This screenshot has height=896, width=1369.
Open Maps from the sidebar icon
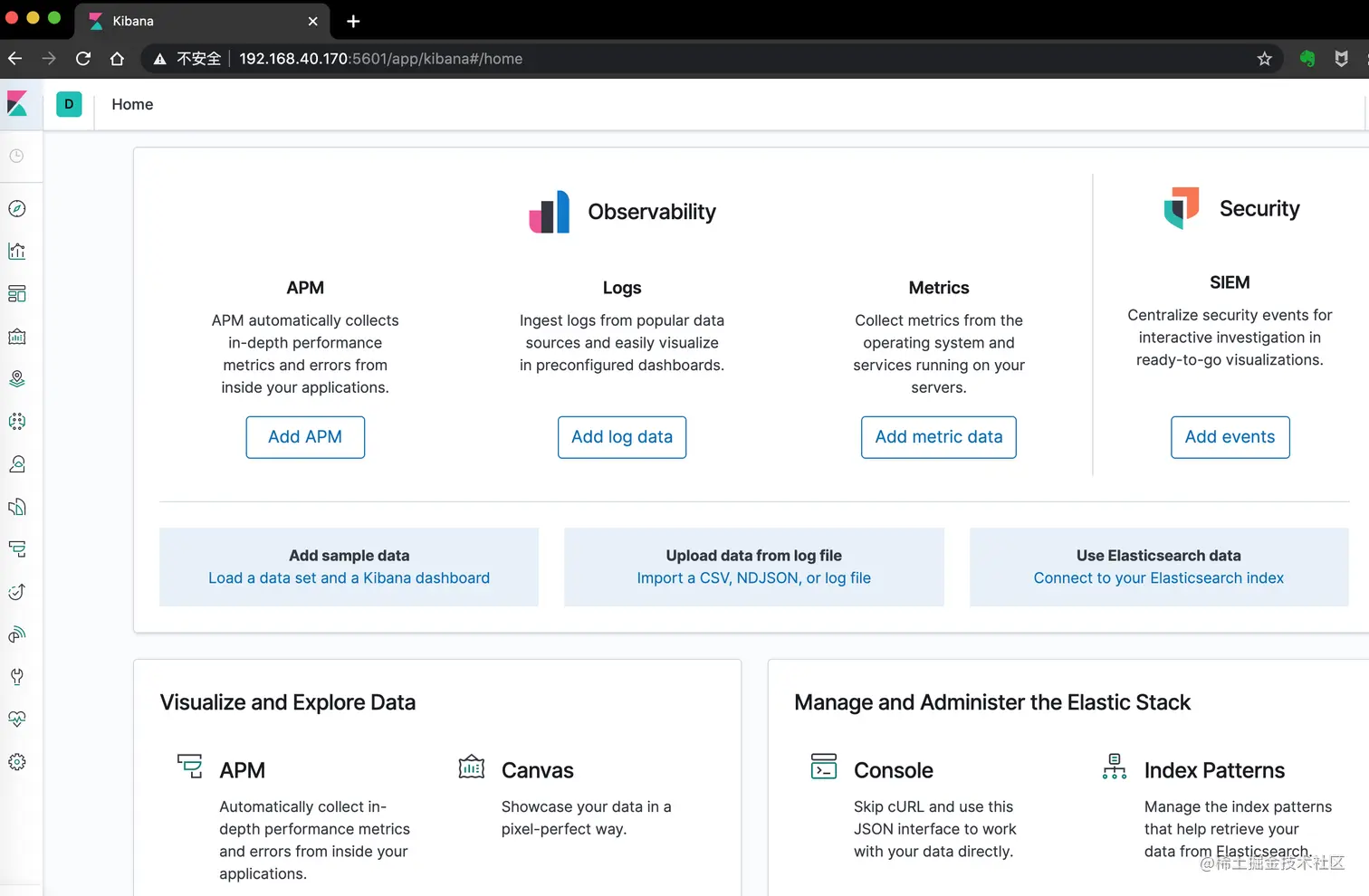click(x=17, y=379)
